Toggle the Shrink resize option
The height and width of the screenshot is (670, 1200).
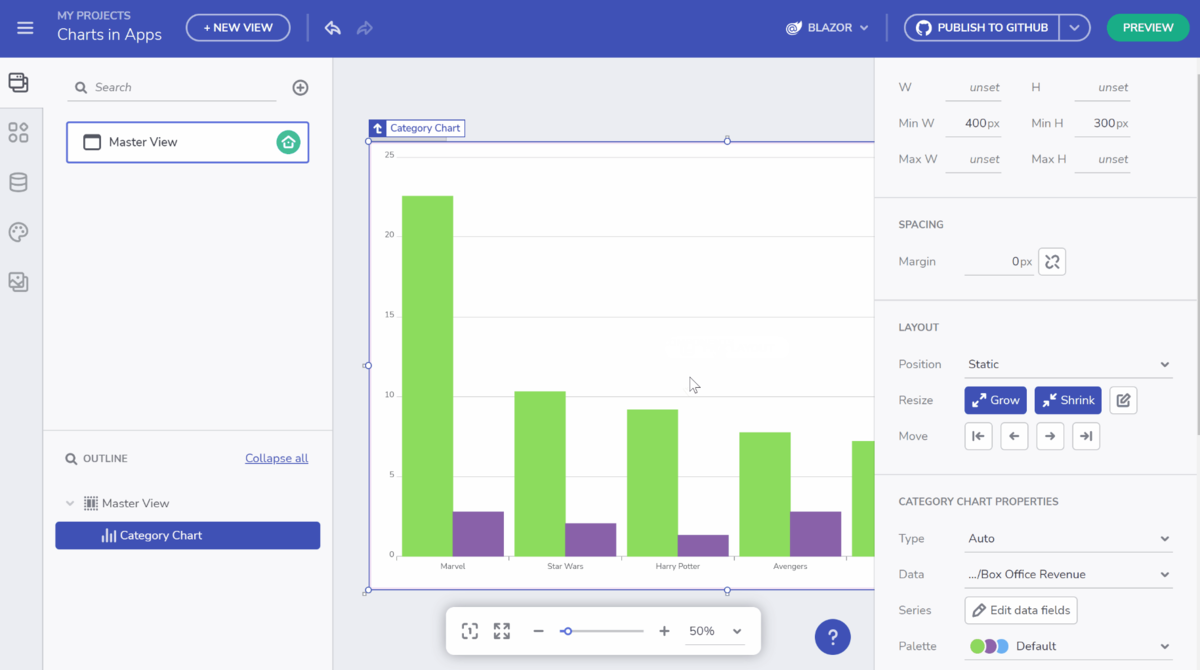(x=1068, y=400)
